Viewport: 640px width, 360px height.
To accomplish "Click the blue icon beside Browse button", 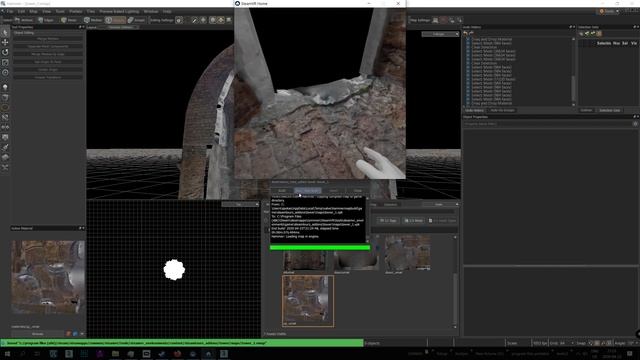I will click(x=76, y=333).
